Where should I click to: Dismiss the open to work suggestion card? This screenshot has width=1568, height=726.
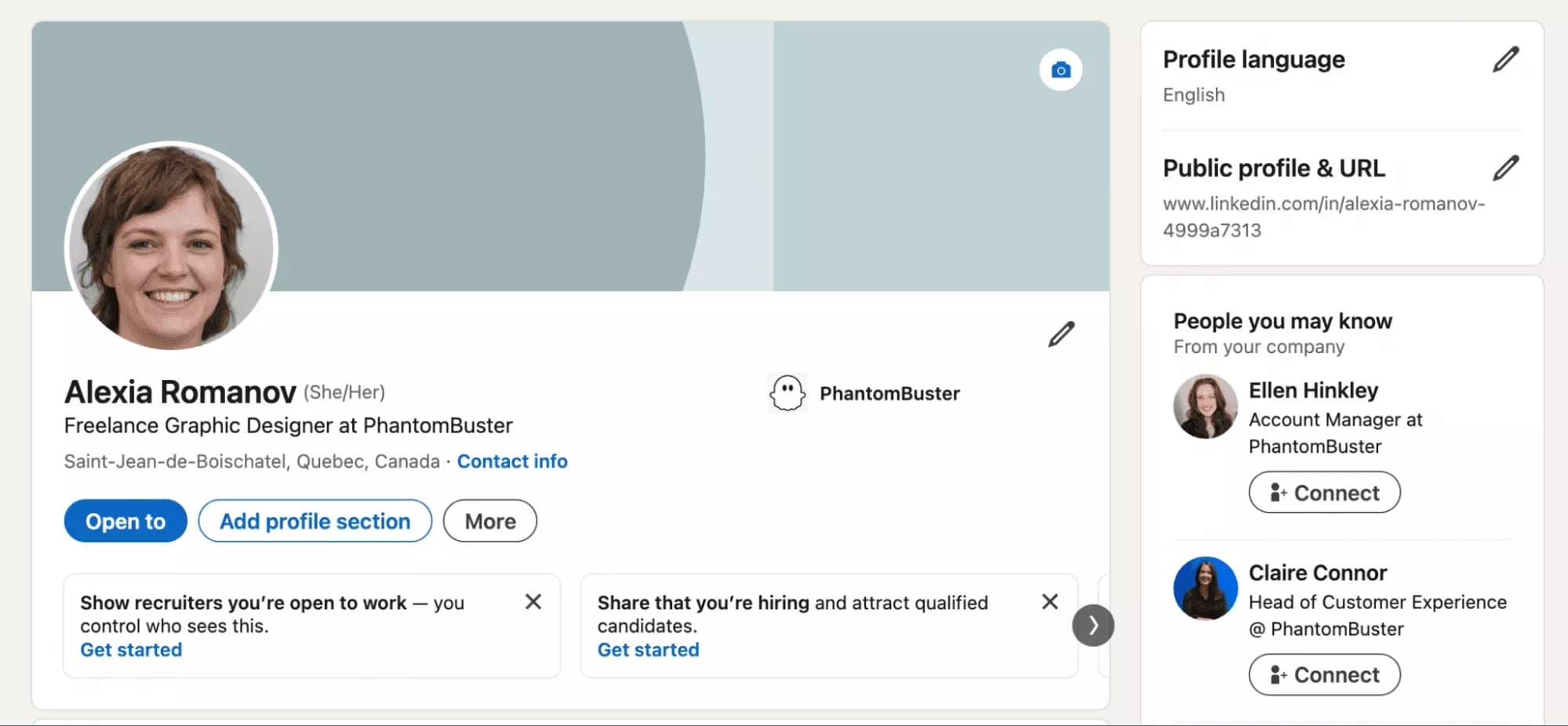pyautogui.click(x=533, y=601)
